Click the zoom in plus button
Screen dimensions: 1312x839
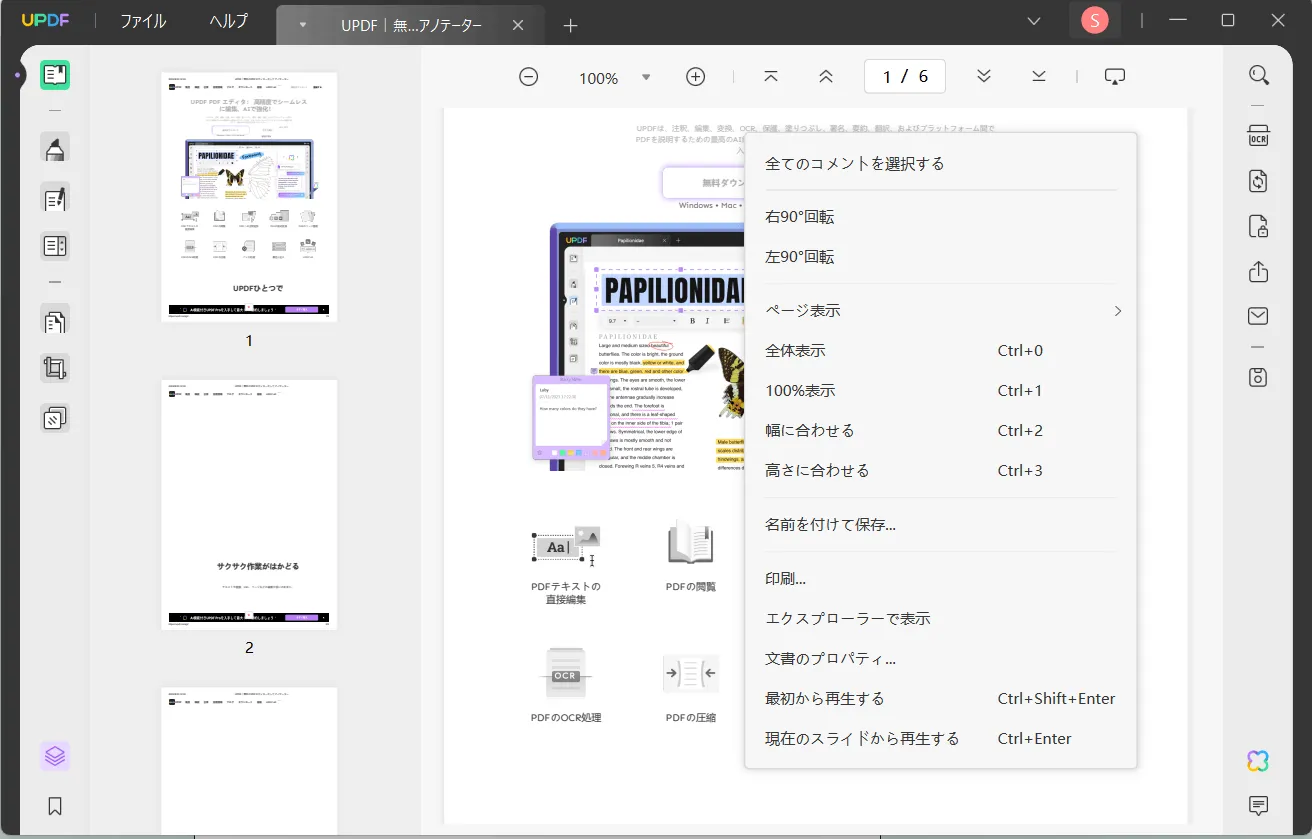click(696, 77)
